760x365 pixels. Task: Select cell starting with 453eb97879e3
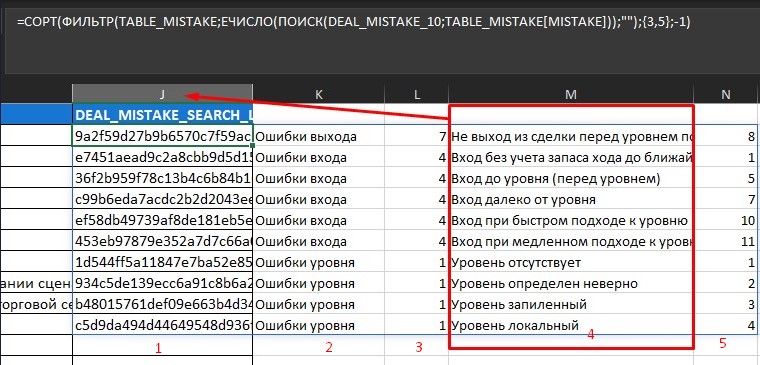coord(162,241)
